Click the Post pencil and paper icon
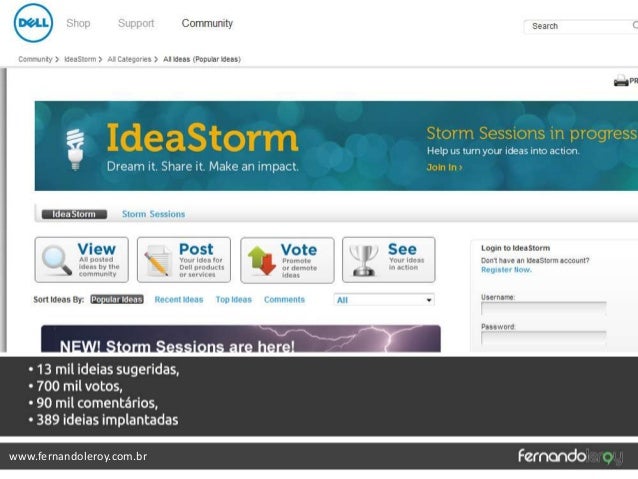 158,260
